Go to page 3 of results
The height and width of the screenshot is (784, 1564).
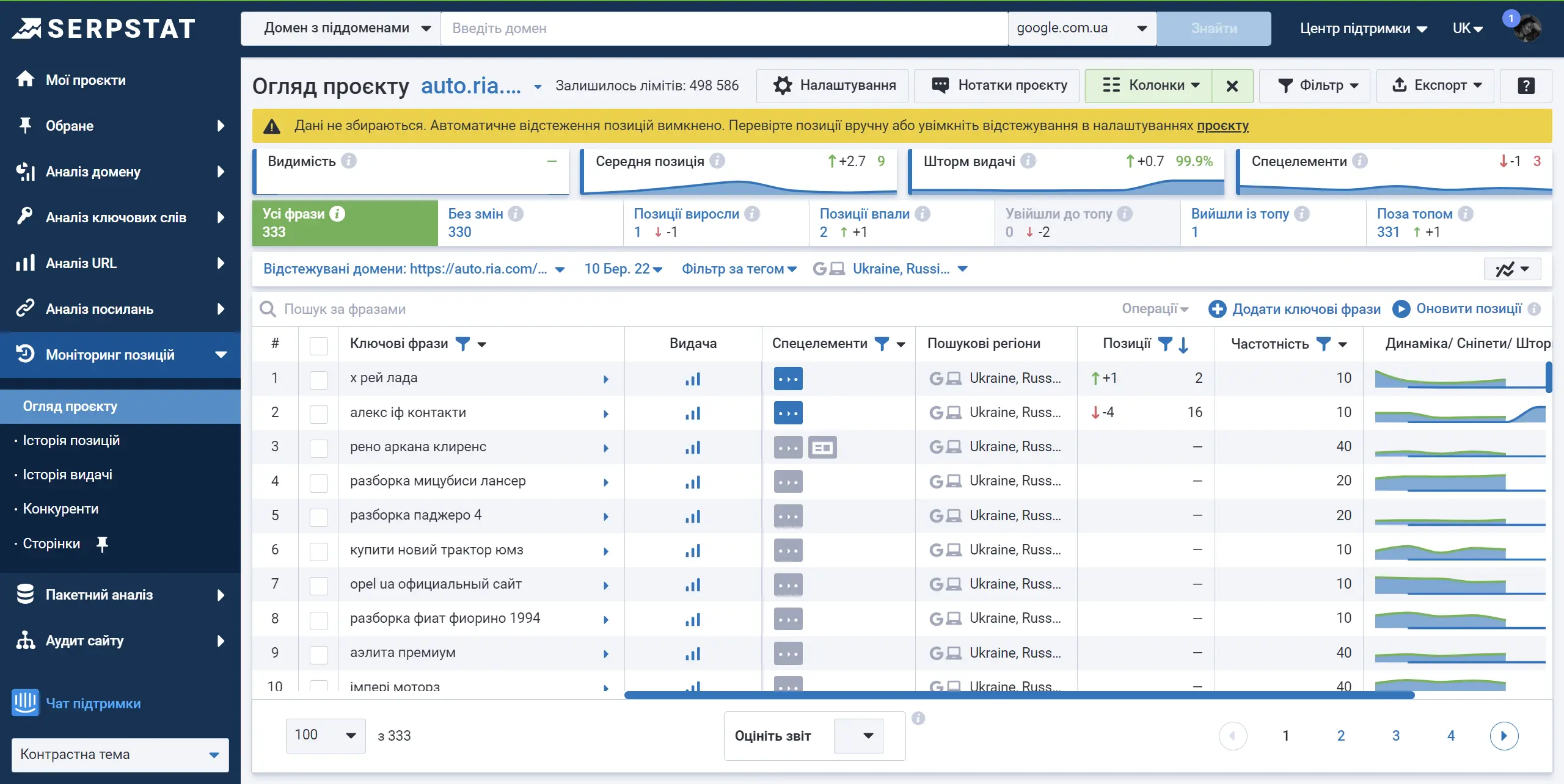(1396, 736)
